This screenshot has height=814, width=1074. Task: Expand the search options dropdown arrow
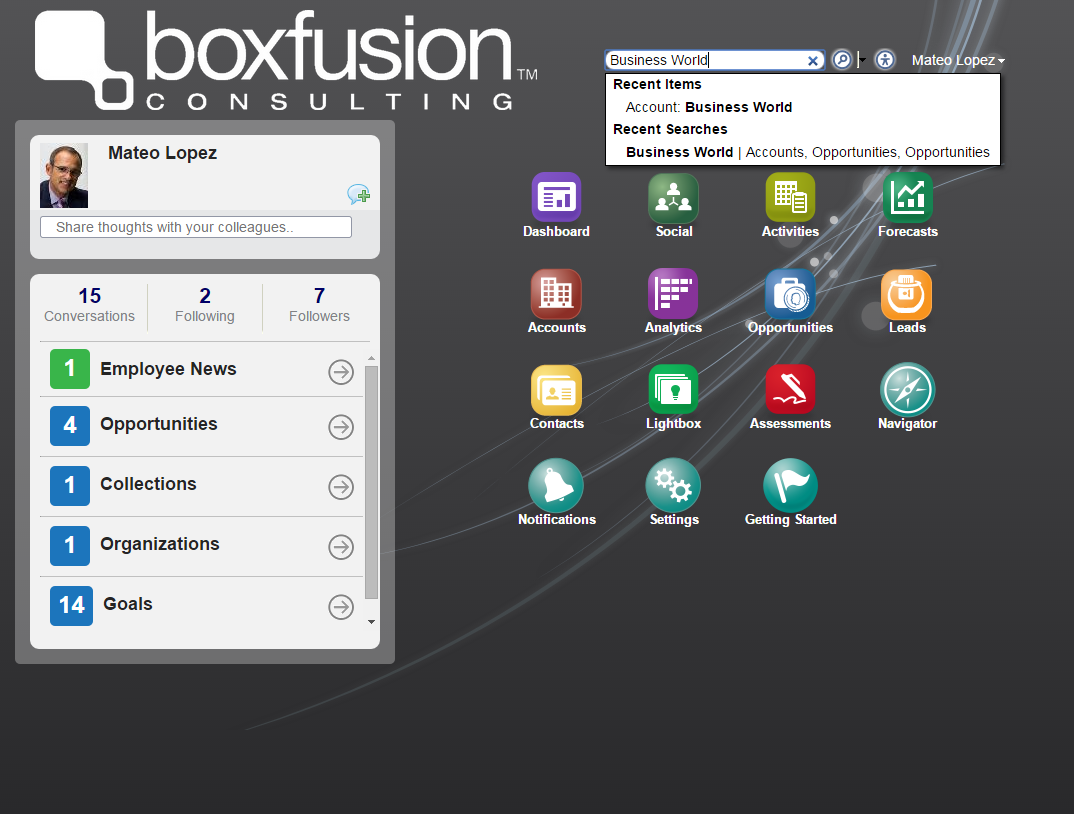(862, 60)
